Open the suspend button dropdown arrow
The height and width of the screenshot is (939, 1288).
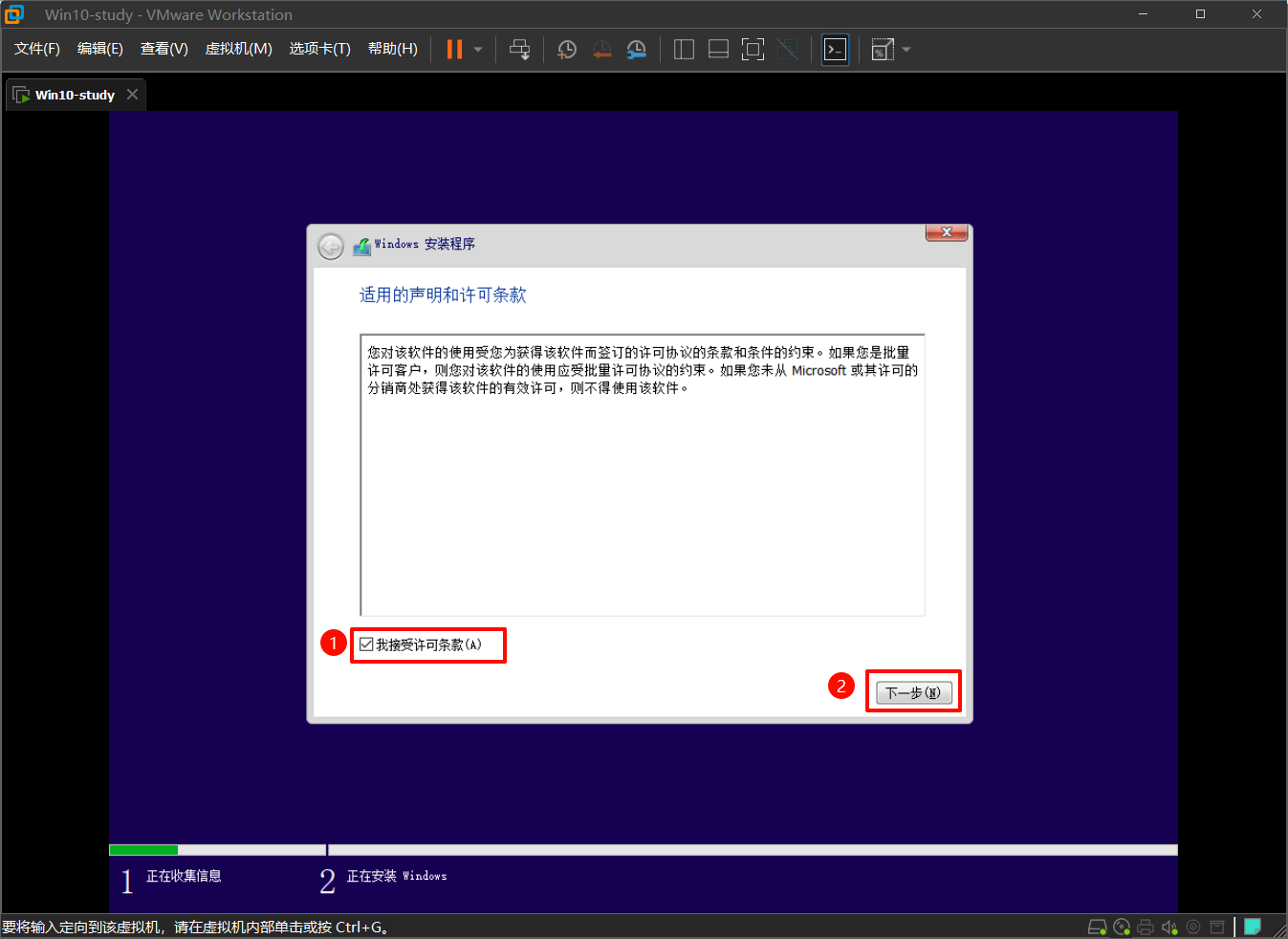click(x=475, y=49)
